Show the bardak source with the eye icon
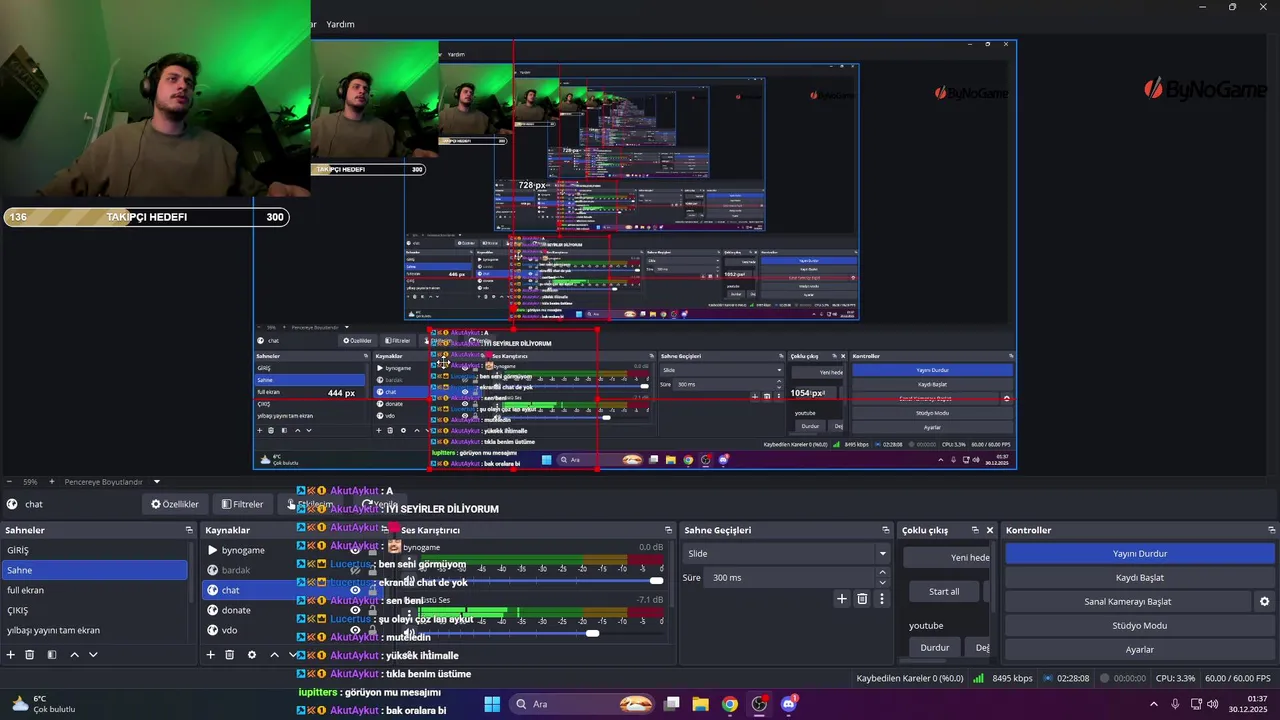The width and height of the screenshot is (1280, 720). point(355,571)
